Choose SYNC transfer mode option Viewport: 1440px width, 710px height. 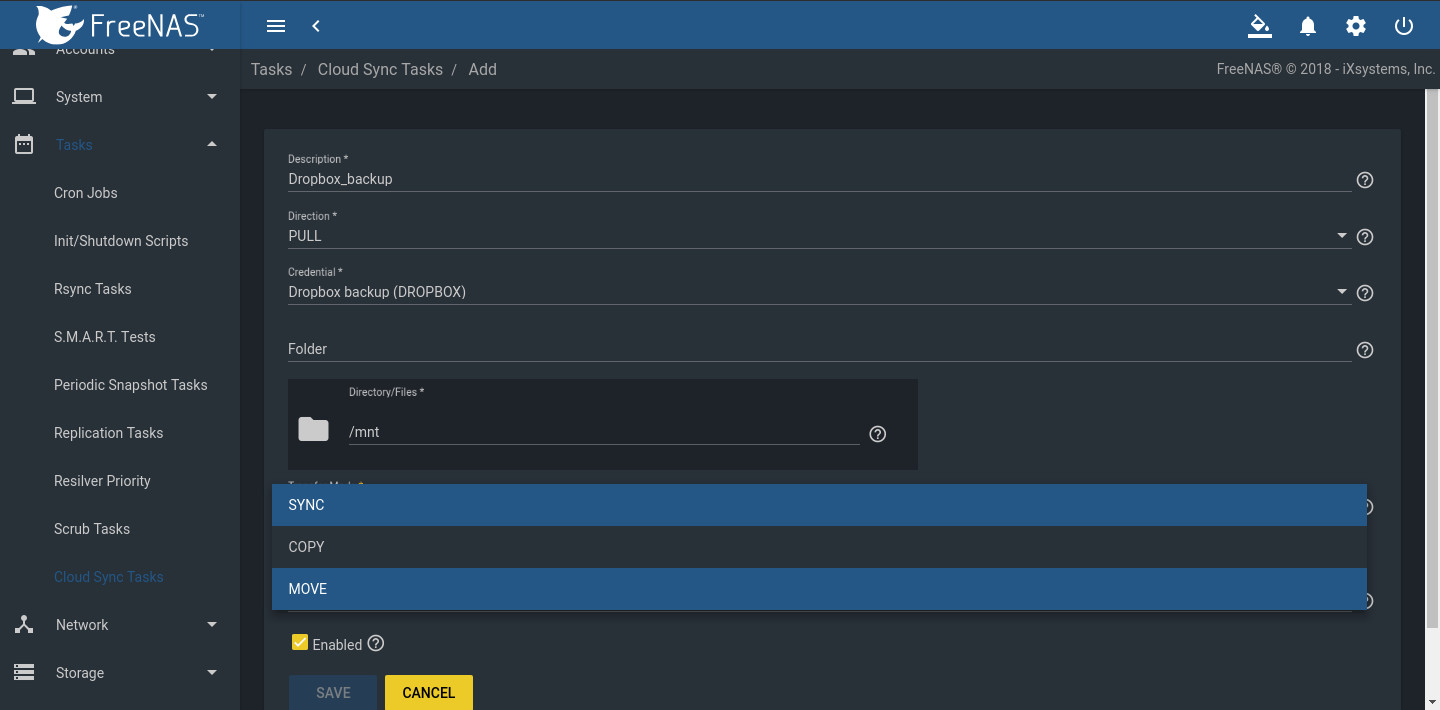[819, 505]
